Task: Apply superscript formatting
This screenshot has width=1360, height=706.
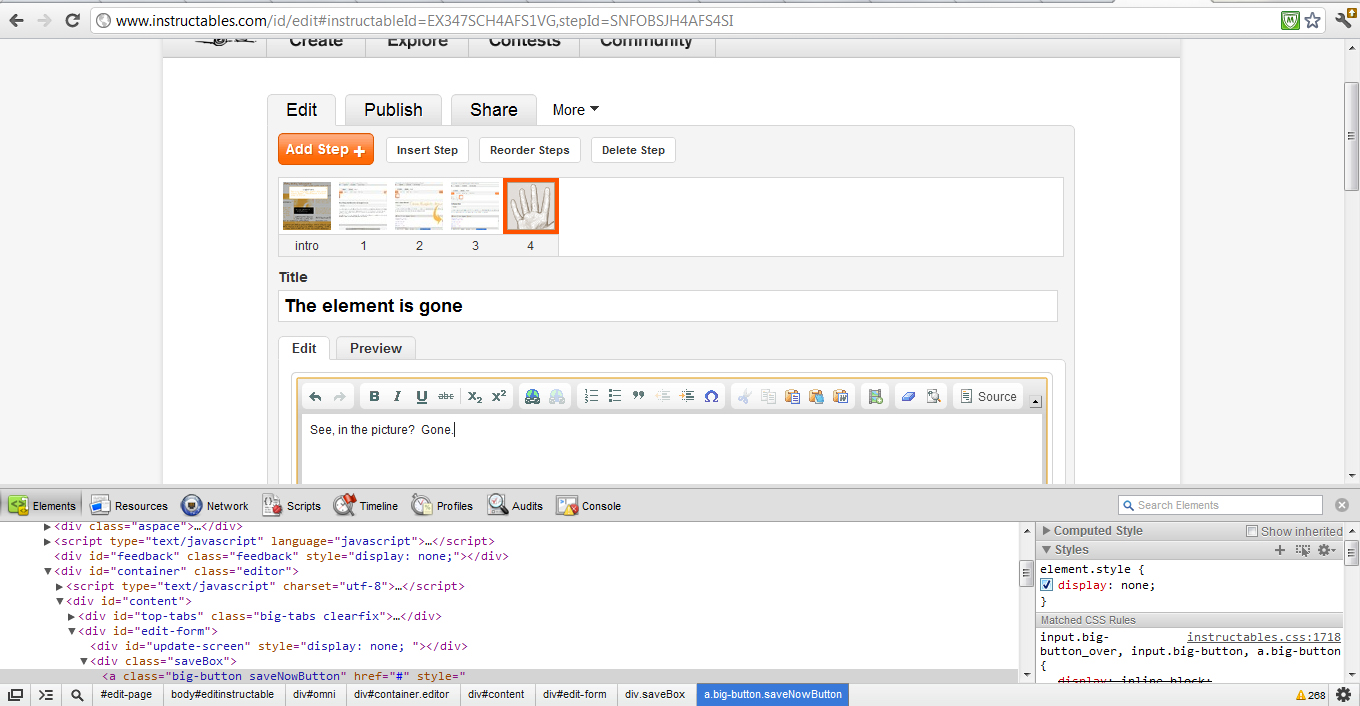Action: [x=499, y=397]
